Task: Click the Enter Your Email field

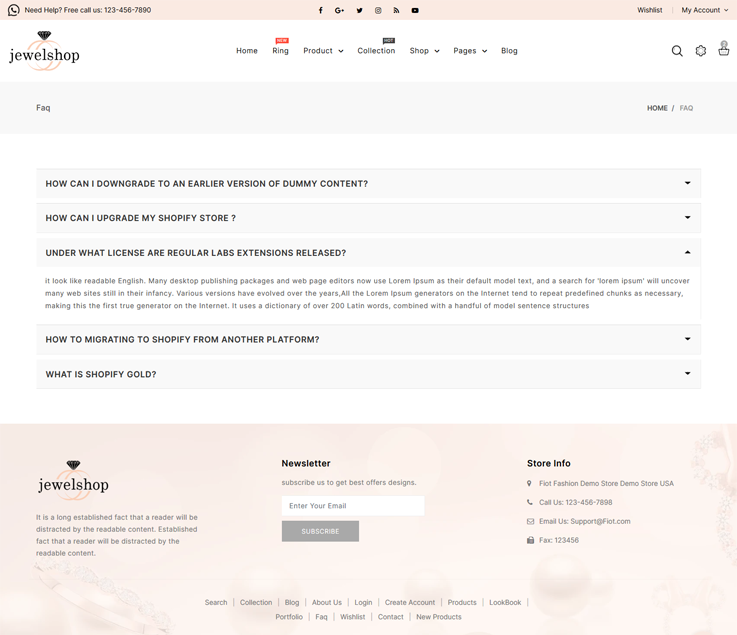Action: click(x=353, y=506)
